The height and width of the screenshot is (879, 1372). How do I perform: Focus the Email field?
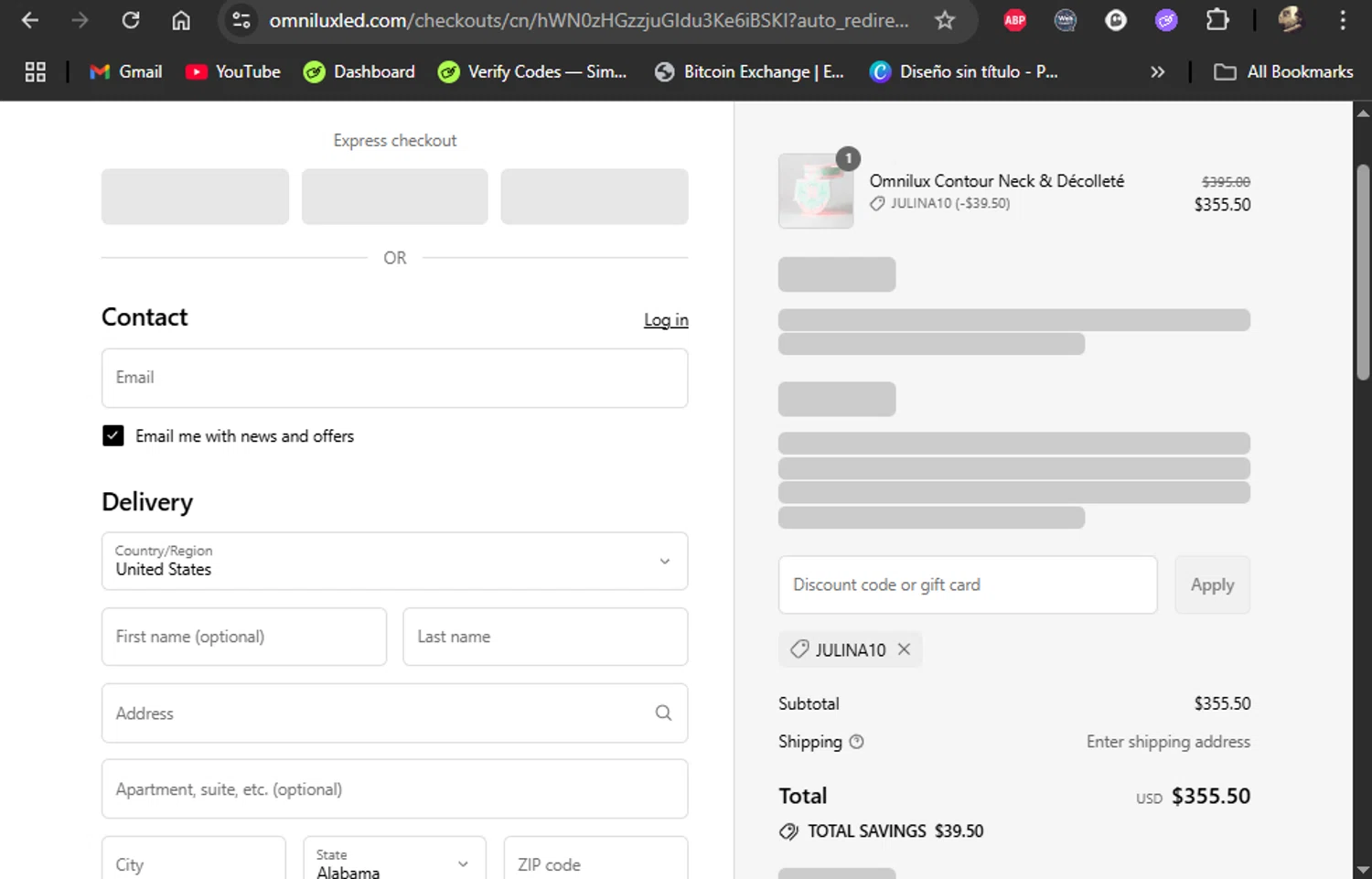pos(395,378)
